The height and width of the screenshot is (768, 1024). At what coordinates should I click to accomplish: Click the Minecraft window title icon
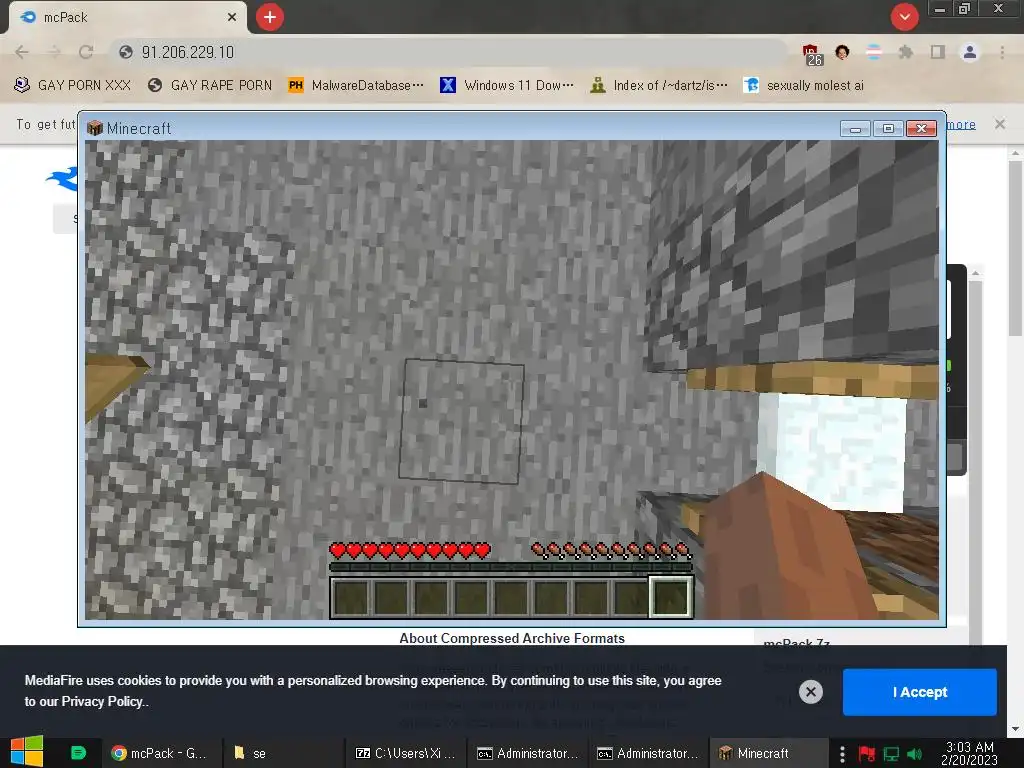tap(95, 128)
